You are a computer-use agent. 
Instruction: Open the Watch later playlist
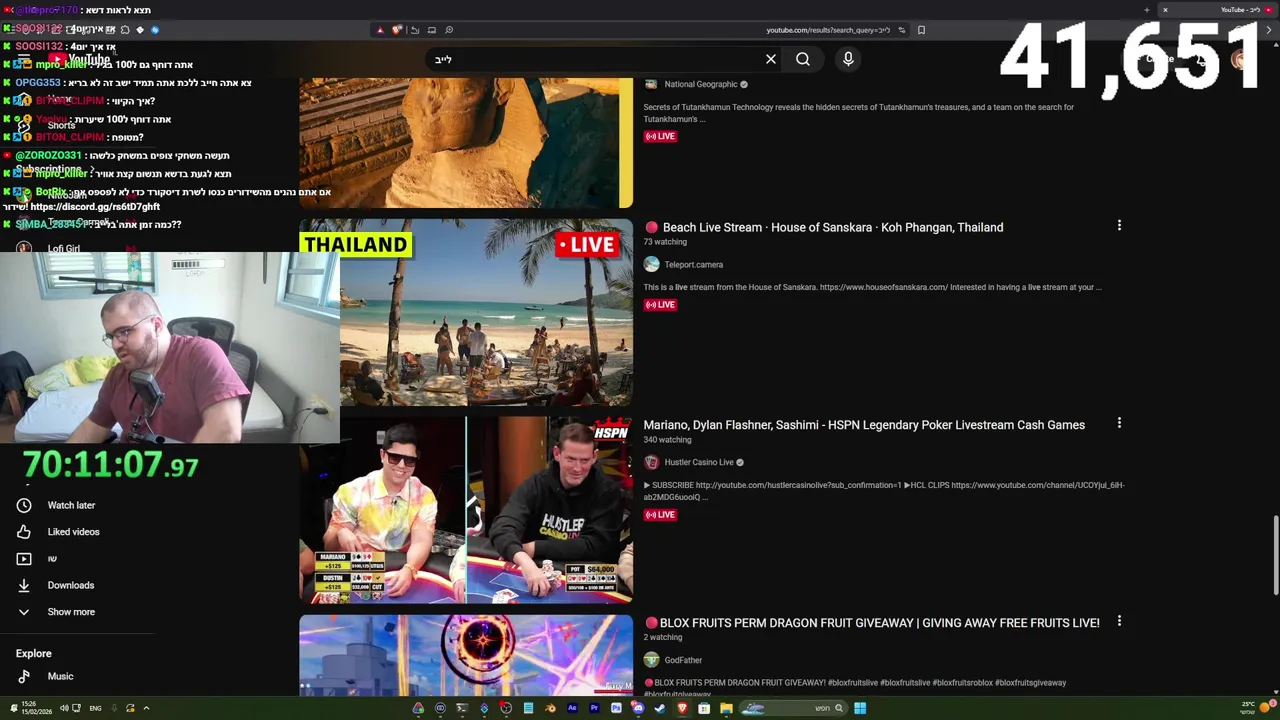71,505
